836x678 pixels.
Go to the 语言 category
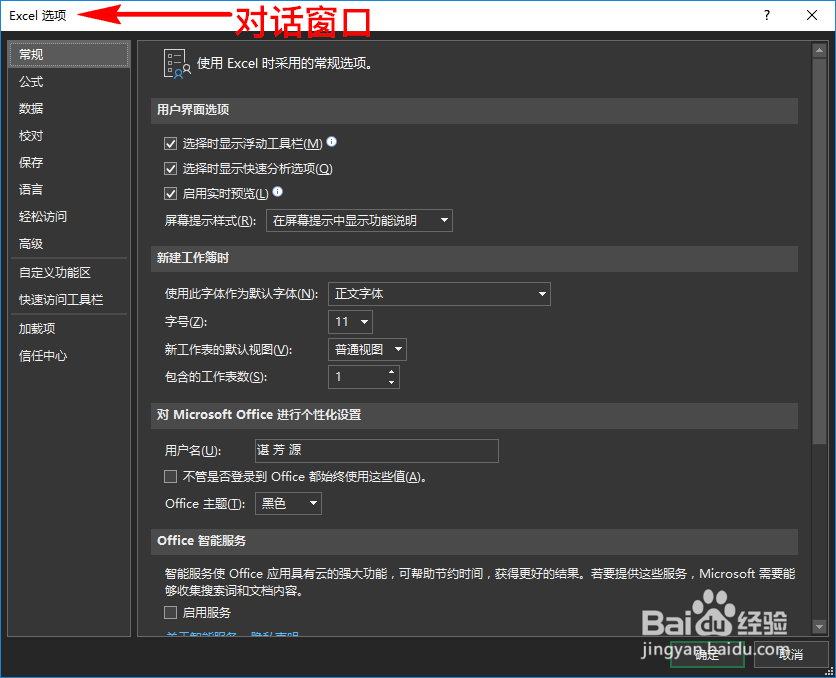(69, 189)
